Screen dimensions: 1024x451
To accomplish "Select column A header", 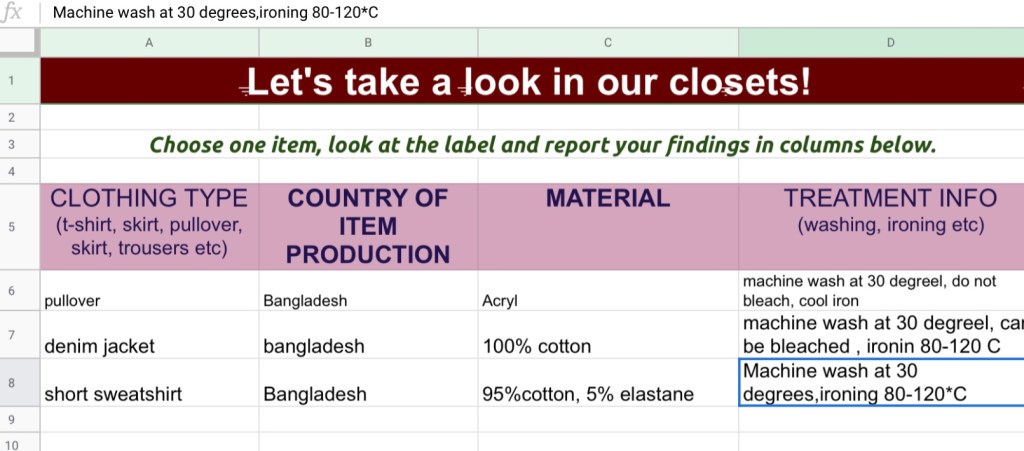I will (x=149, y=42).
